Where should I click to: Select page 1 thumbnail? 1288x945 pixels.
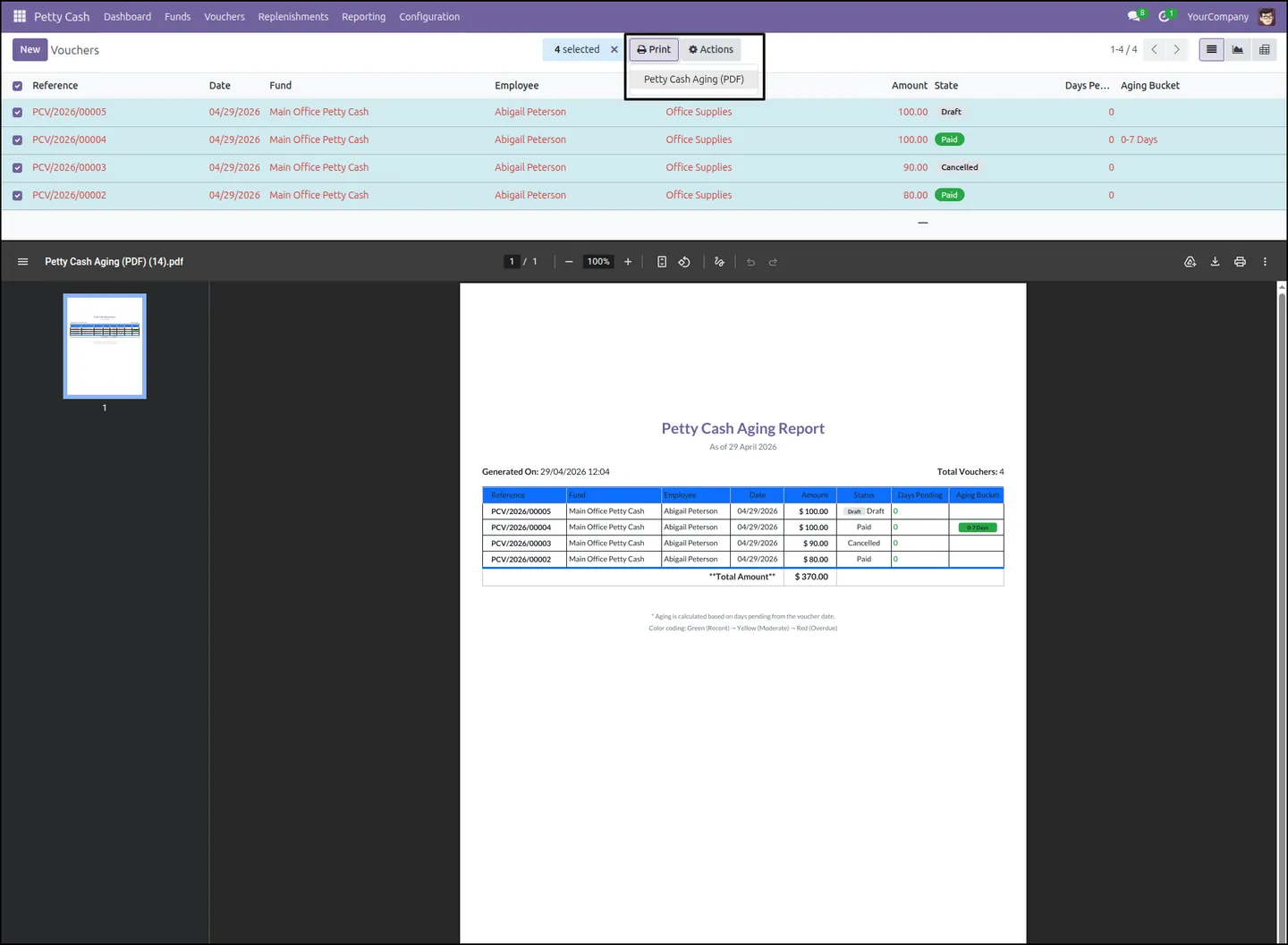(x=105, y=346)
